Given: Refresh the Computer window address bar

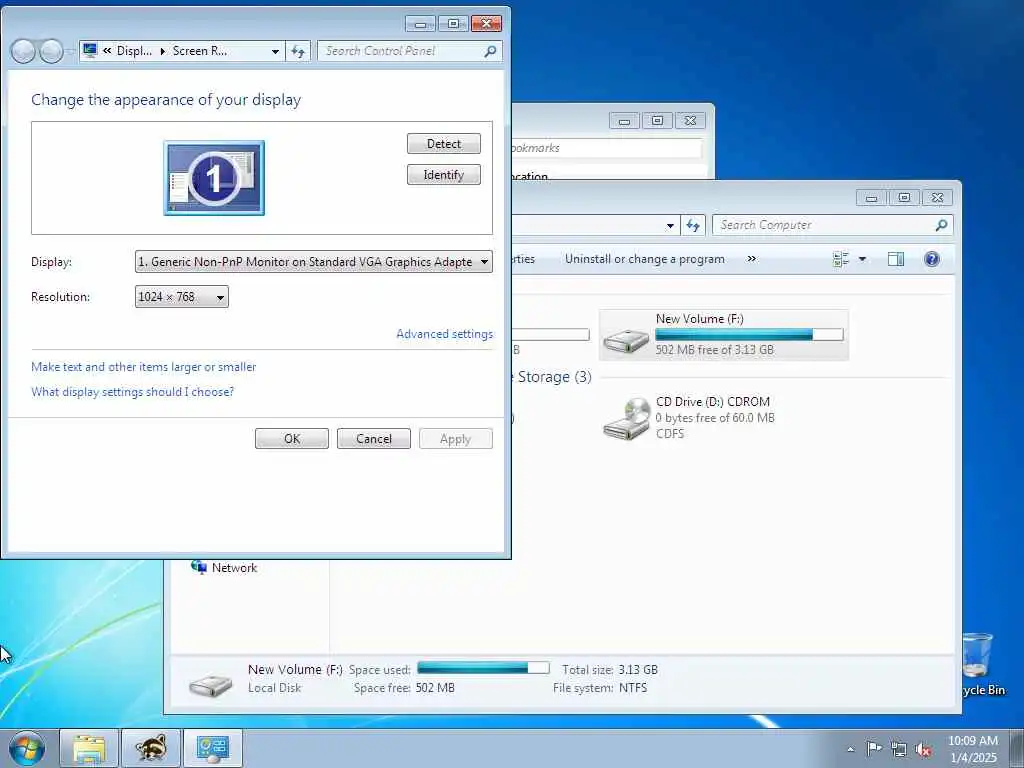Looking at the screenshot, I should pyautogui.click(x=693, y=225).
